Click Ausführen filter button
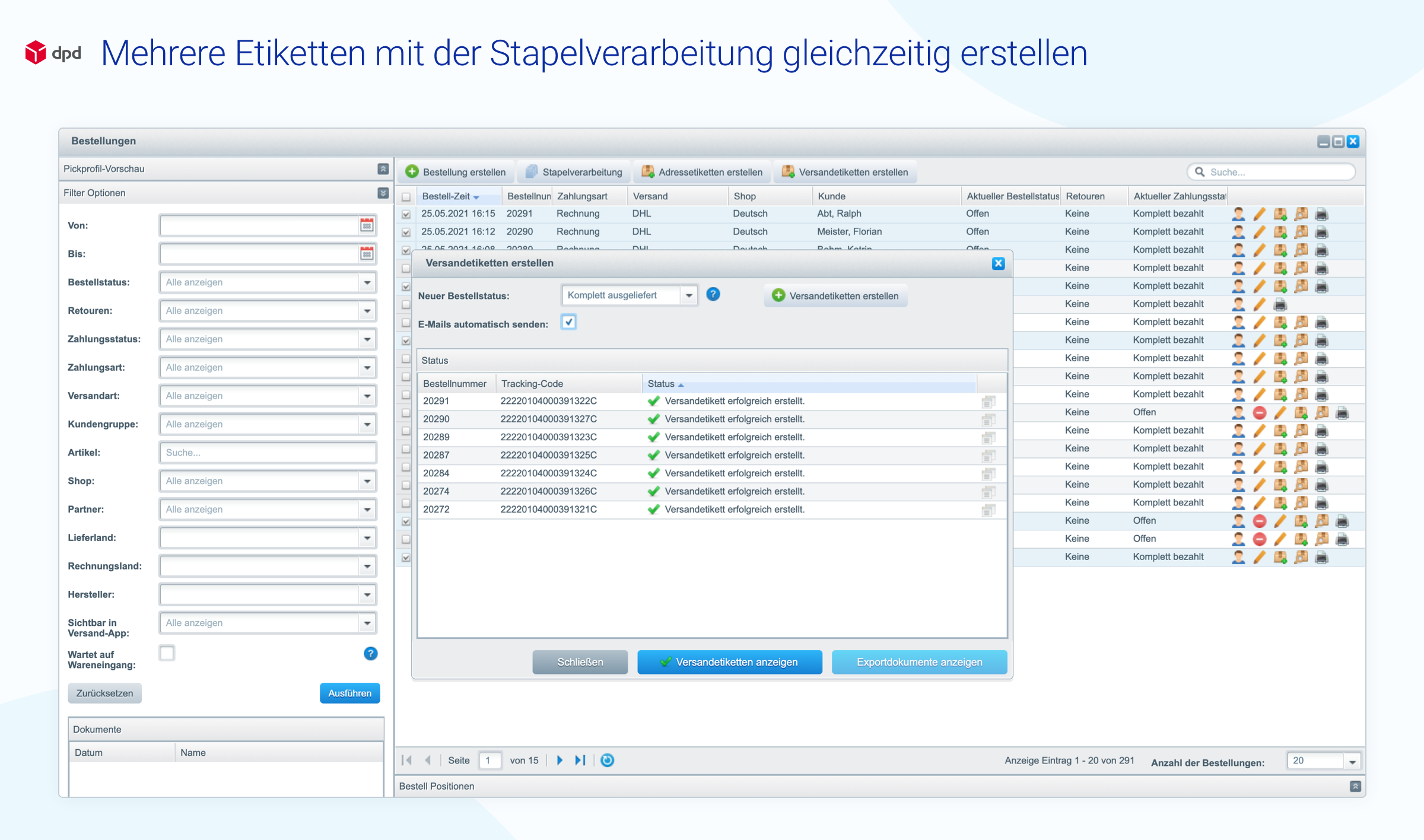 tap(349, 693)
